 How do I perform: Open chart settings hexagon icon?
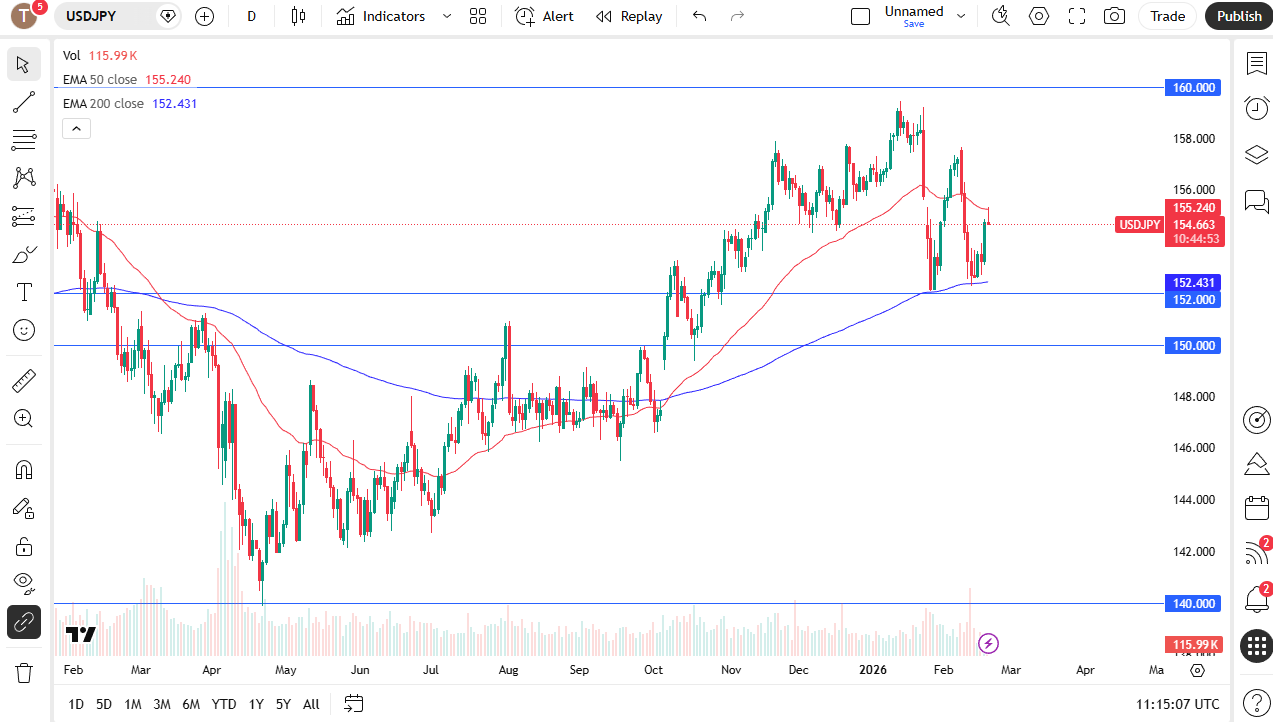click(1039, 16)
